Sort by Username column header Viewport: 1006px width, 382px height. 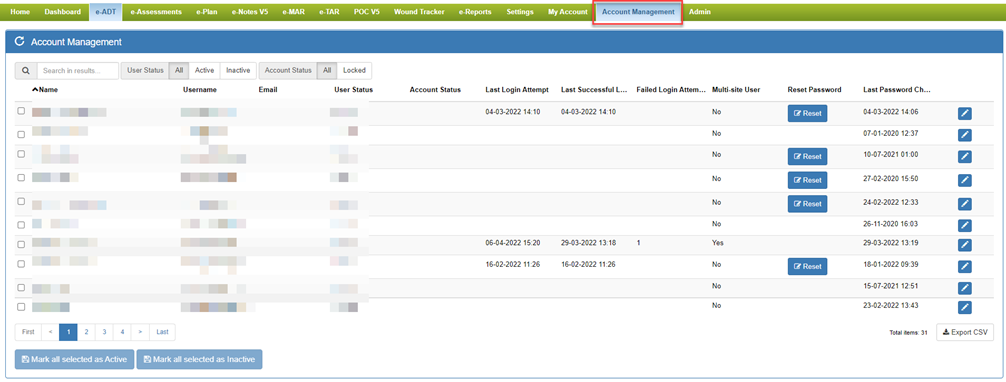pyautogui.click(x=200, y=90)
